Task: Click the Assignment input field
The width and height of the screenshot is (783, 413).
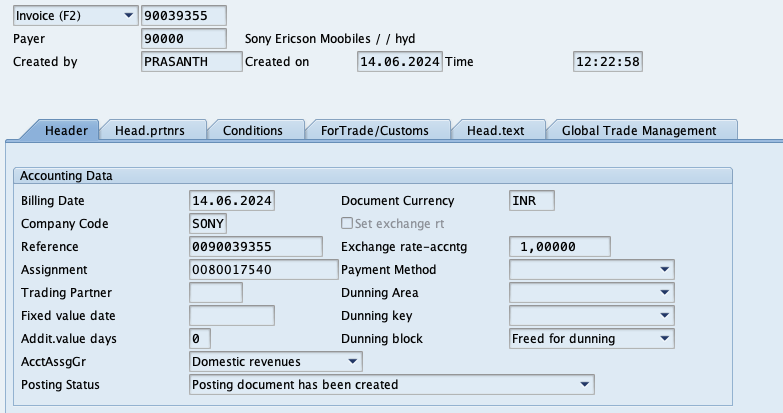Action: (x=264, y=270)
